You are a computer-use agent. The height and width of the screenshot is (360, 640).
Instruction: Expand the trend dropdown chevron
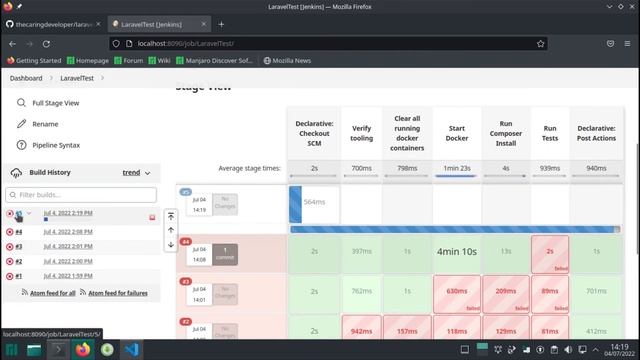coord(148,173)
